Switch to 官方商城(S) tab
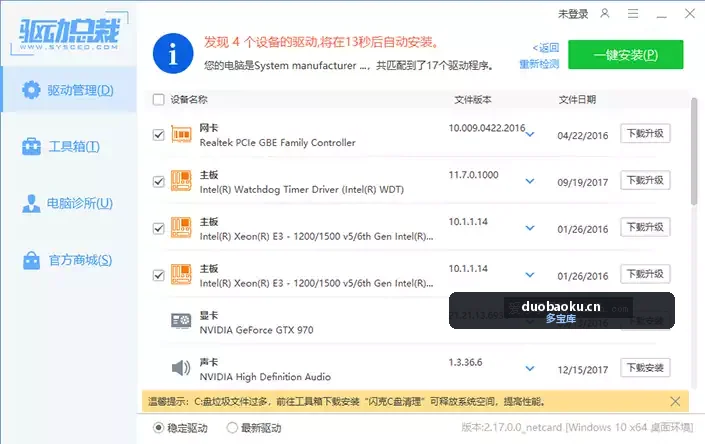This screenshot has width=705, height=444. point(69,260)
